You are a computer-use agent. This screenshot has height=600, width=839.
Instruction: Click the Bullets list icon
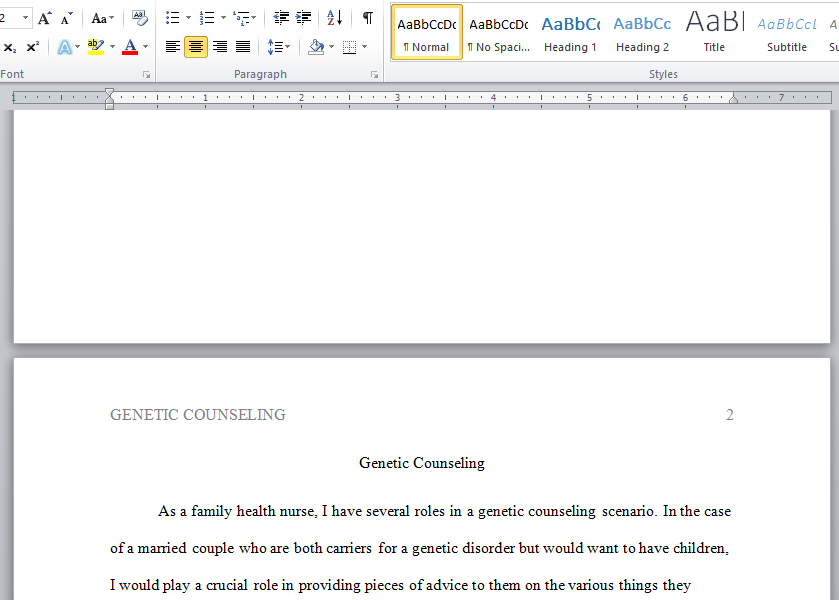(x=172, y=18)
